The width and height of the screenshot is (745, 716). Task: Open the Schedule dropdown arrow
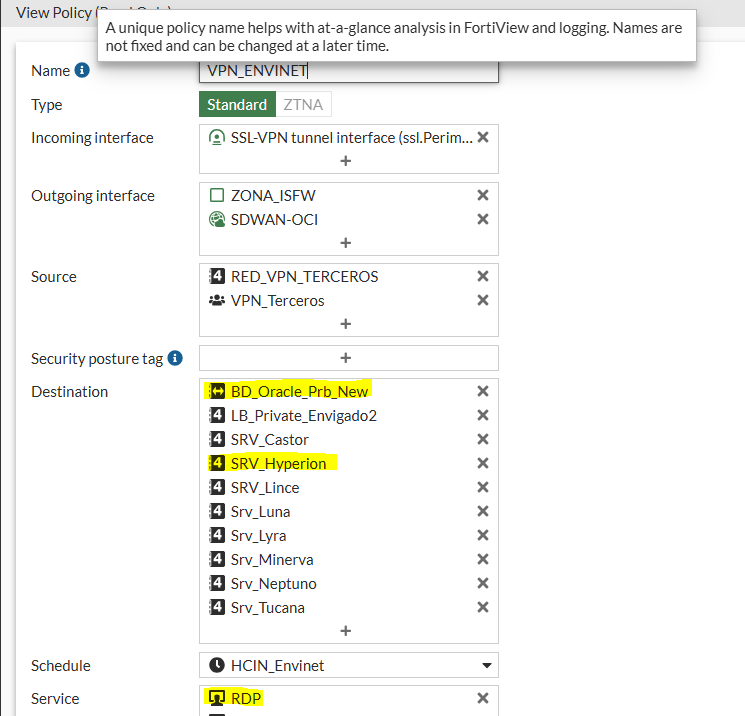point(487,665)
